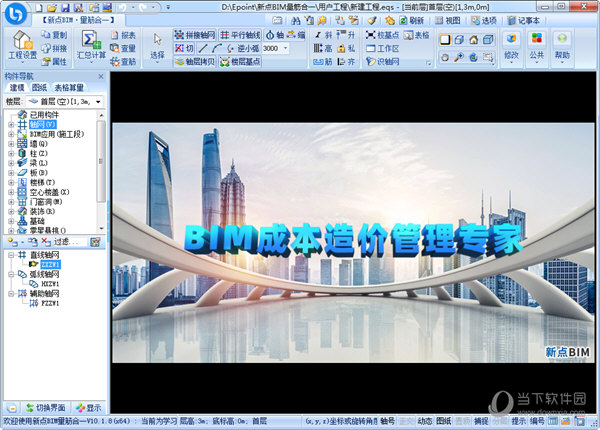Collapse the 直线轴网 tree node

coord(11,255)
